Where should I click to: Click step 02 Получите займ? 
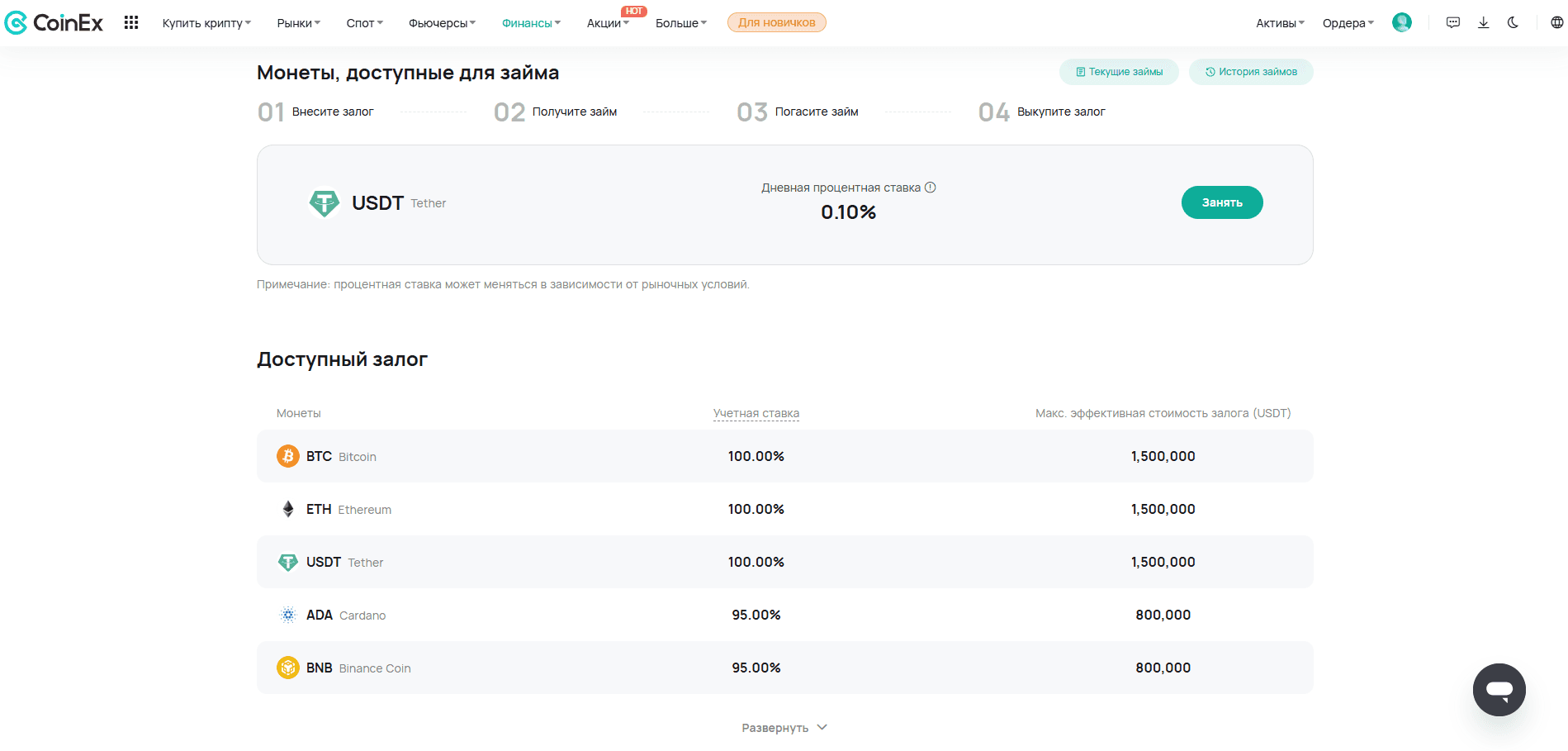(555, 112)
